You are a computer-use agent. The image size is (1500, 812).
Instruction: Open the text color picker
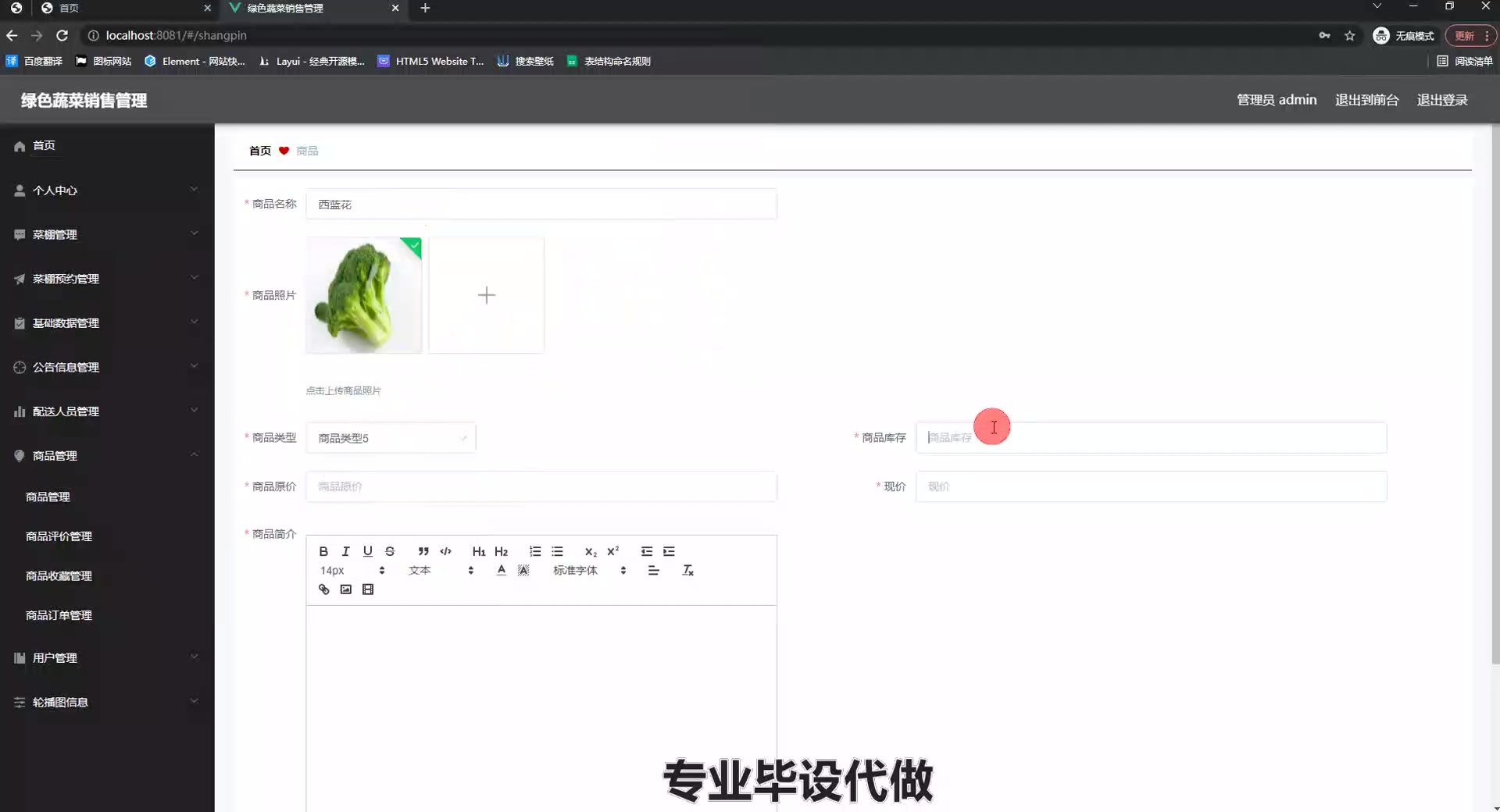pyautogui.click(x=502, y=571)
